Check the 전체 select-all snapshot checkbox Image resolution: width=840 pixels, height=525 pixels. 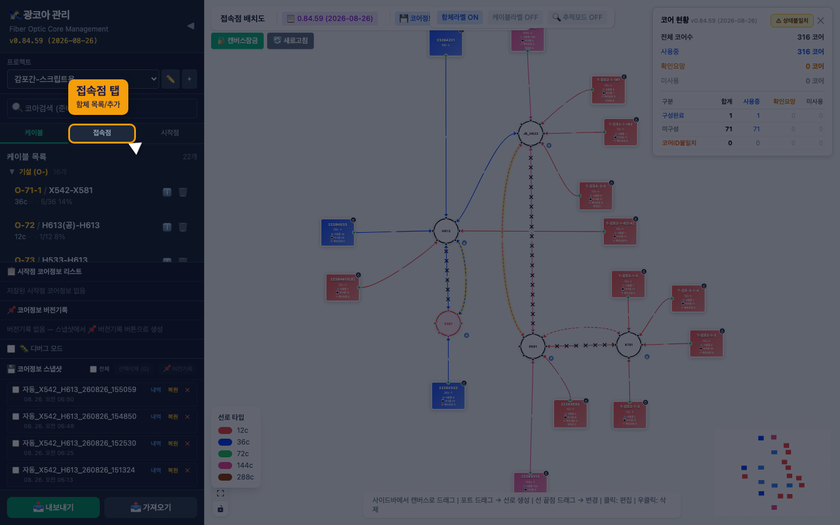click(93, 369)
